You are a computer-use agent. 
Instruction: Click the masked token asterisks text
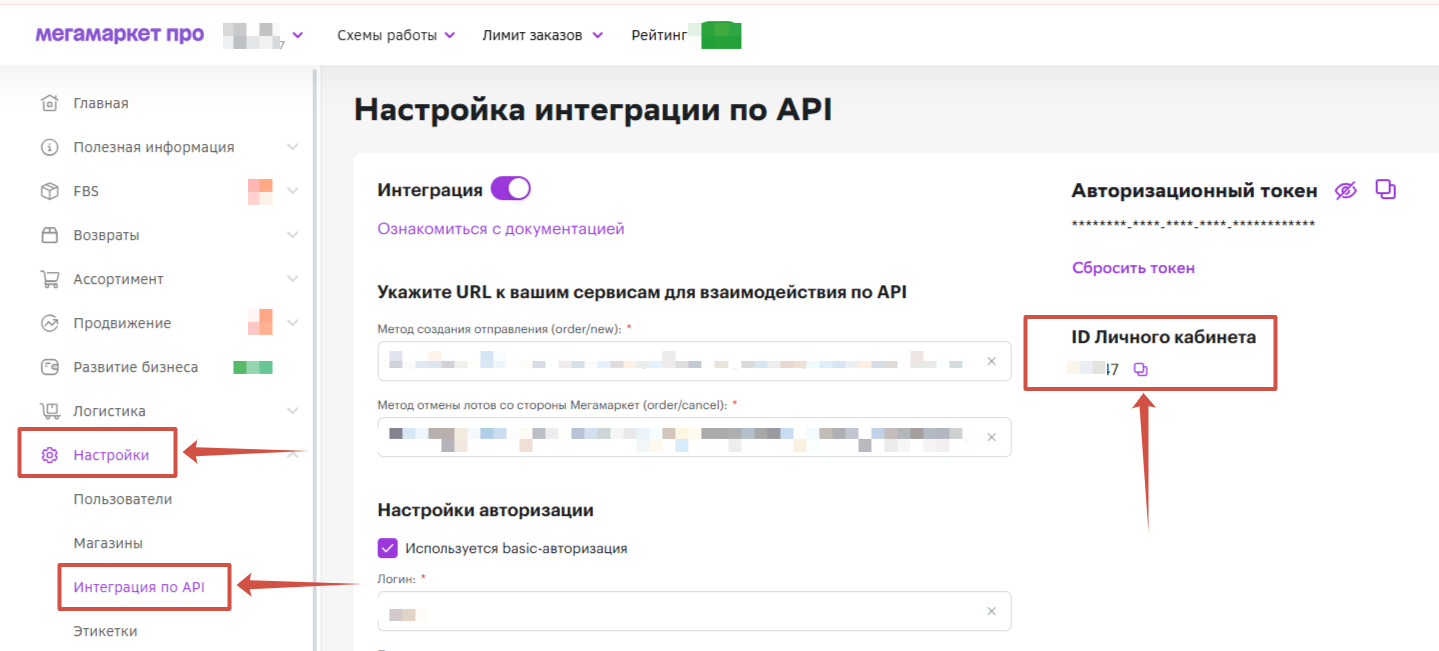pyautogui.click(x=1193, y=224)
